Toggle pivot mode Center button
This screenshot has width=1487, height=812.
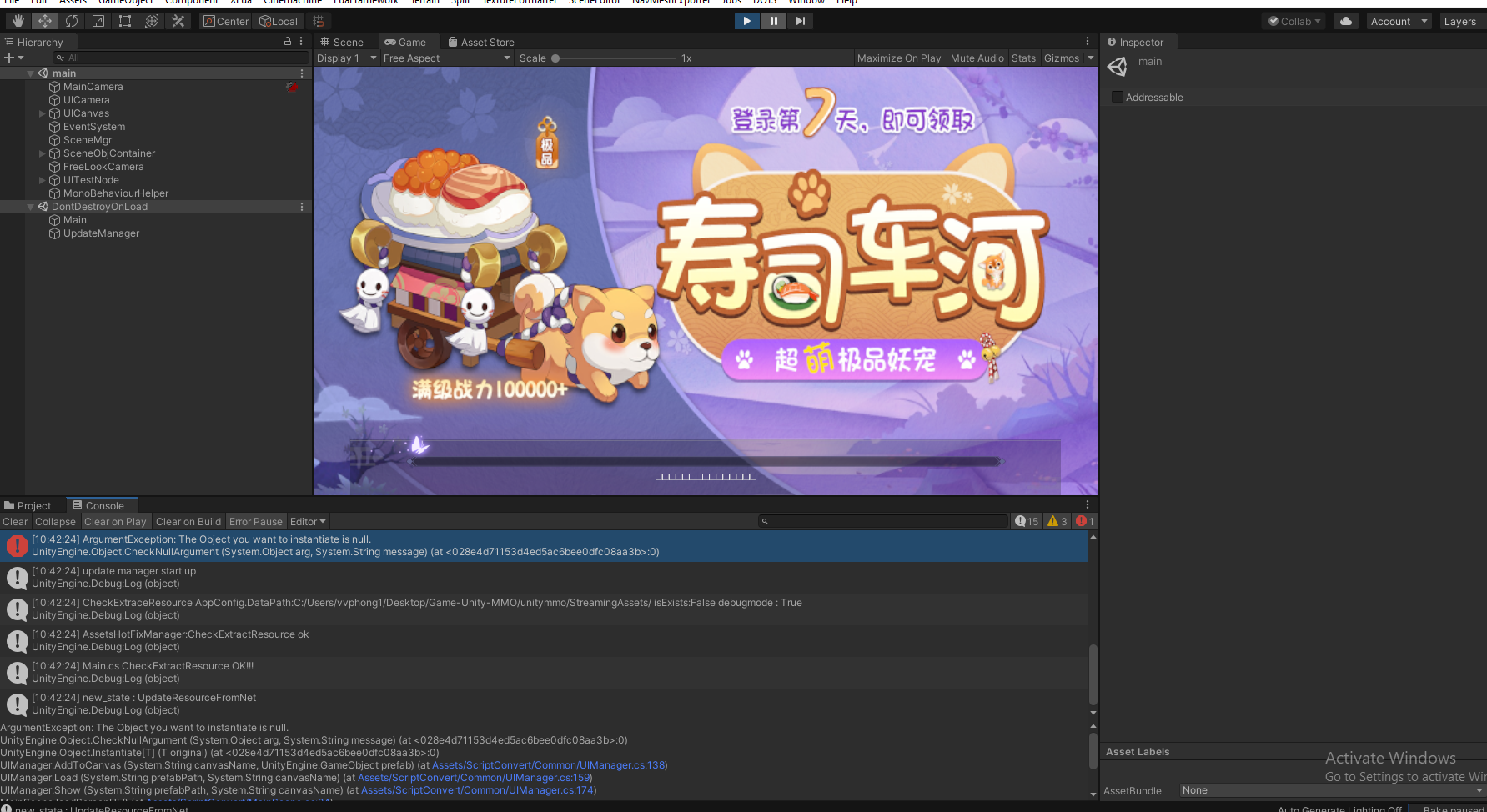(226, 21)
